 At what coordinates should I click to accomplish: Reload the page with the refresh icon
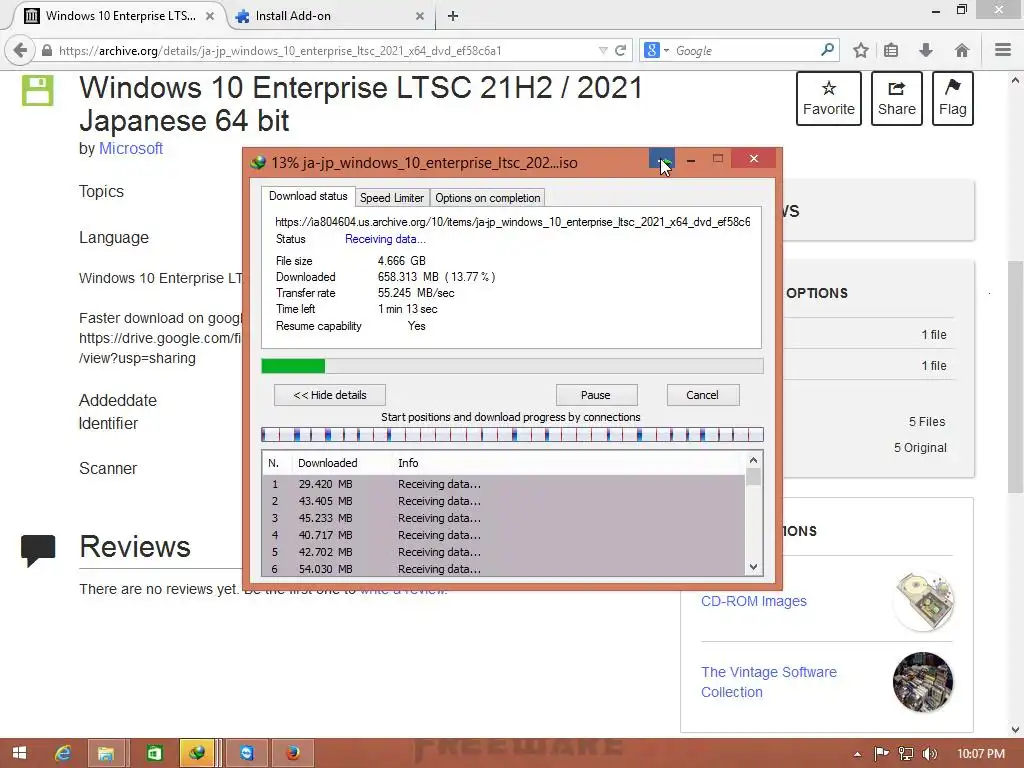620,50
